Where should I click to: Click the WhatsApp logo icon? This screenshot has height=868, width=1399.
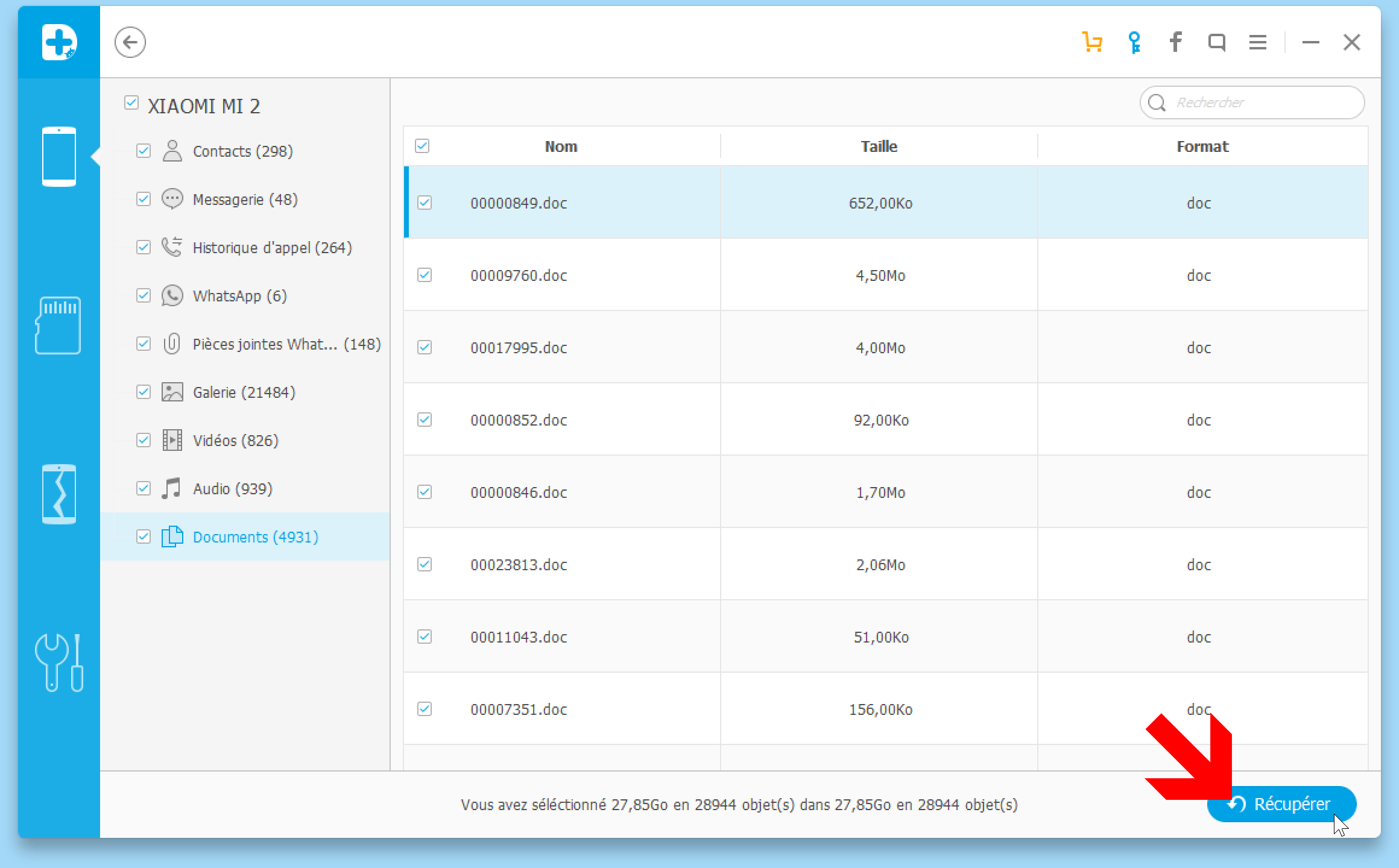[172, 295]
